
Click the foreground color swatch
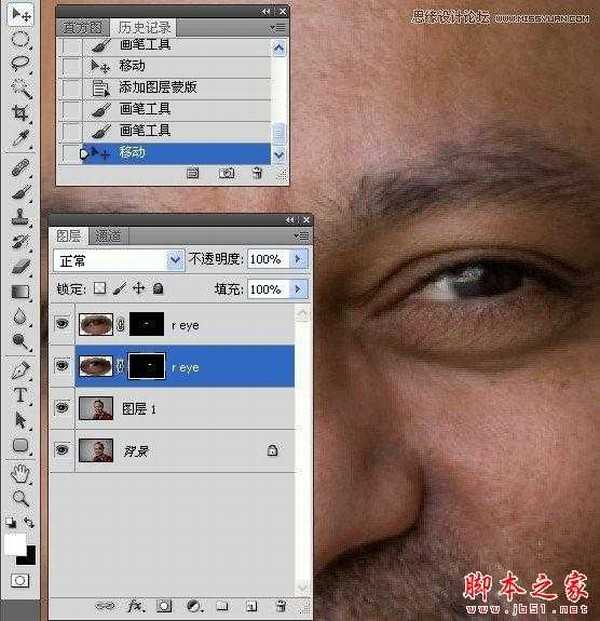point(15,544)
